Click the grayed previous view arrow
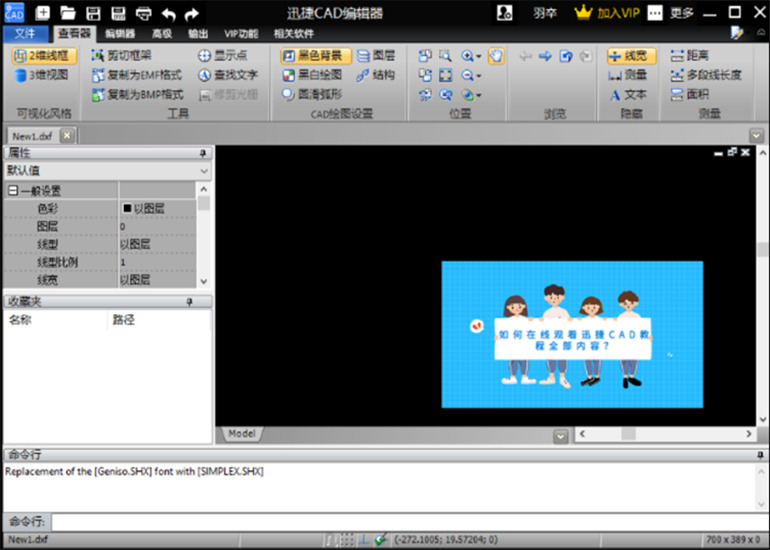The height and width of the screenshot is (550, 770). 525,56
